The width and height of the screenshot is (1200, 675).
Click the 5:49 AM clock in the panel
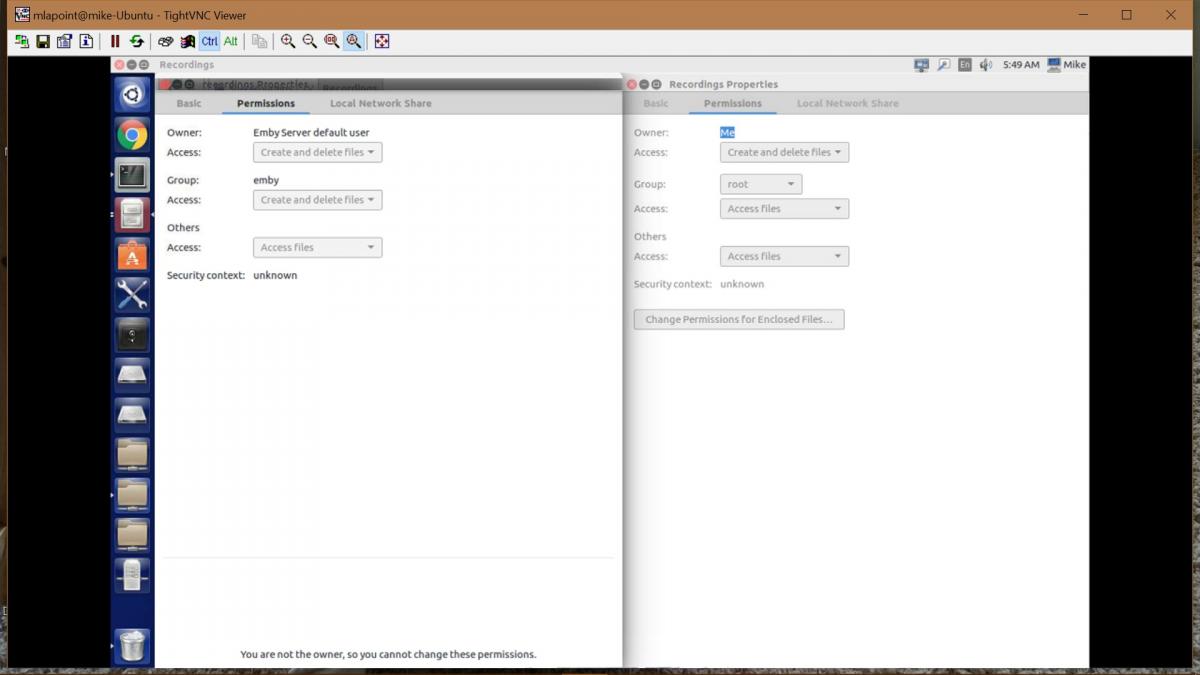(x=1021, y=64)
